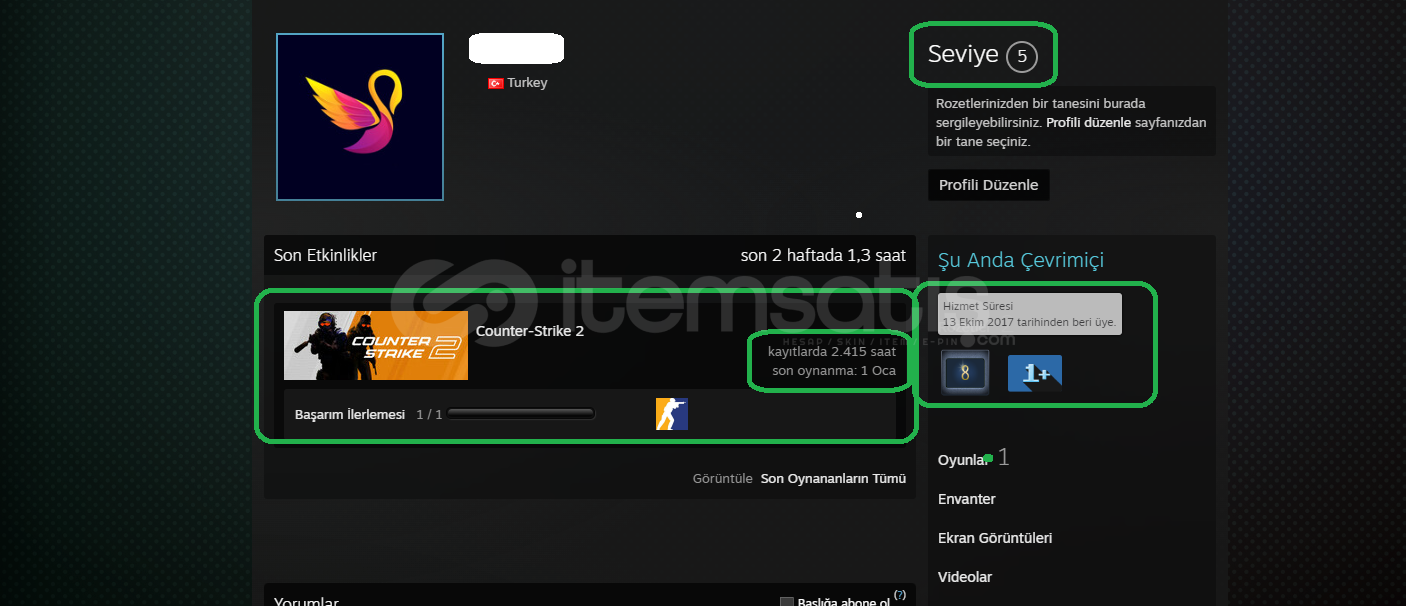
Task: Click the Başarım İlerlemesi progress bar
Action: [521, 414]
